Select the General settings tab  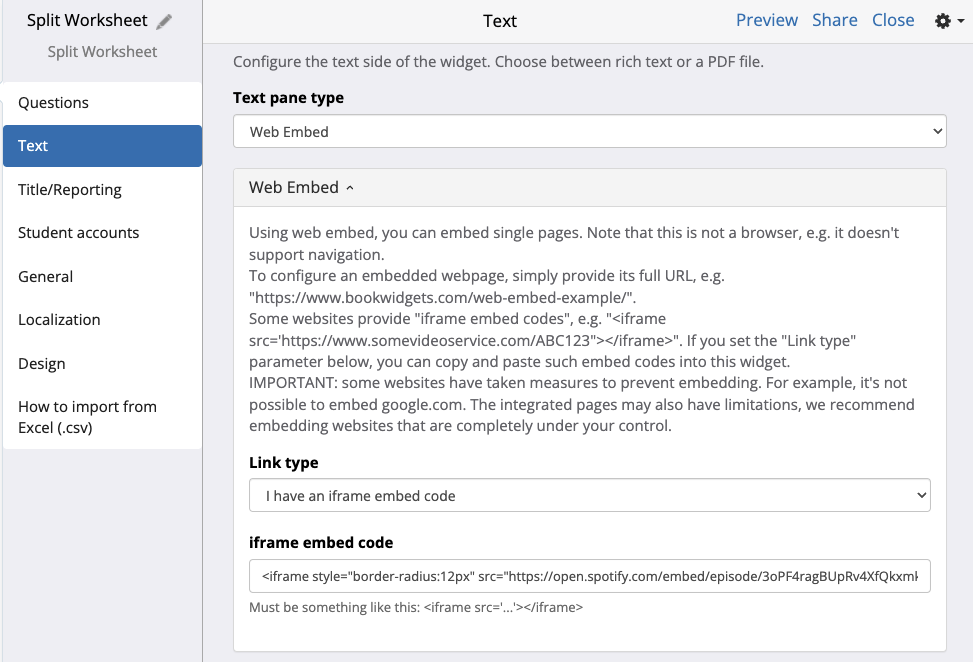tap(46, 277)
